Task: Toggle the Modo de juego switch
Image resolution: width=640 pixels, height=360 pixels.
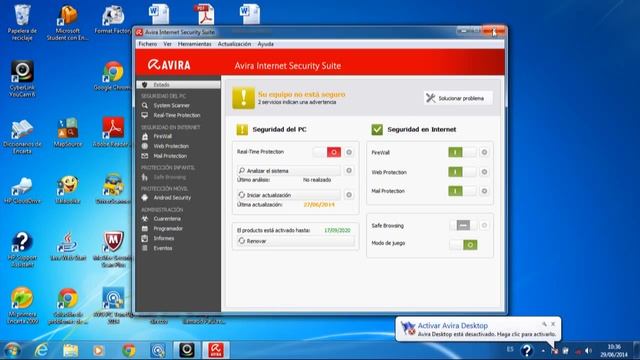Action: coord(463,245)
